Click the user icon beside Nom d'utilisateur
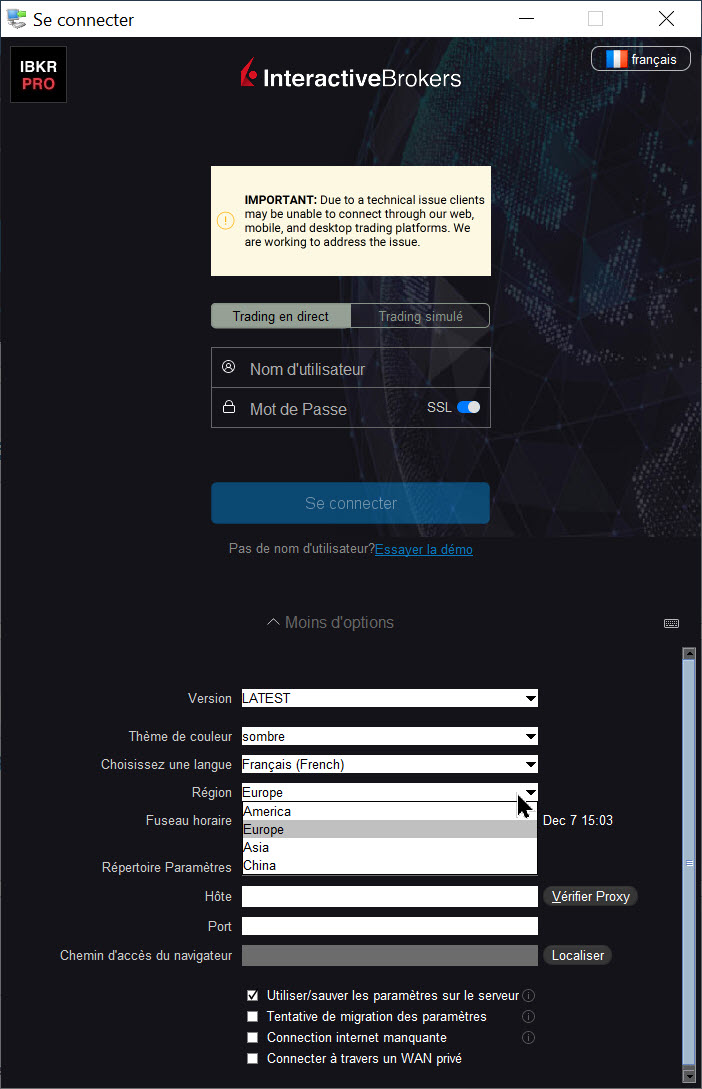Image resolution: width=702 pixels, height=1089 pixels. 228,367
